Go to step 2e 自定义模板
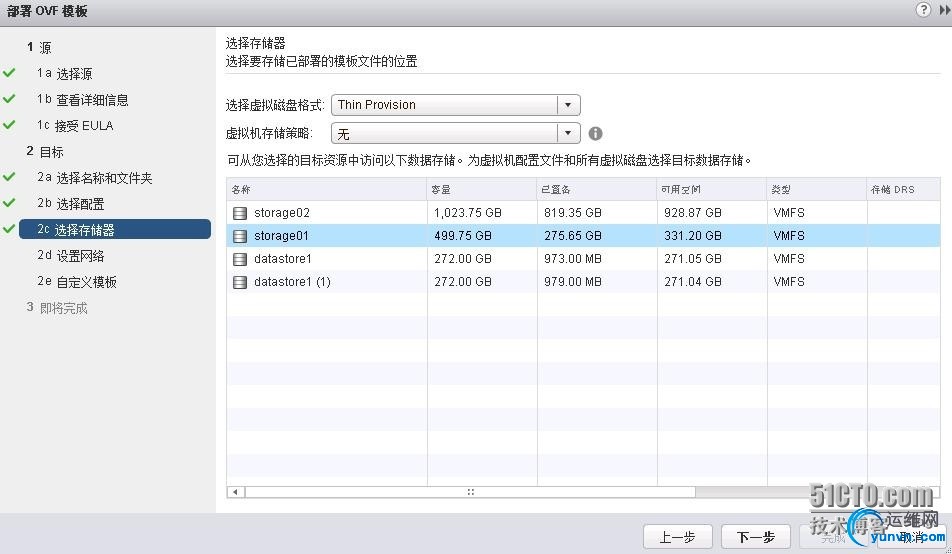952x554 pixels. click(x=76, y=282)
